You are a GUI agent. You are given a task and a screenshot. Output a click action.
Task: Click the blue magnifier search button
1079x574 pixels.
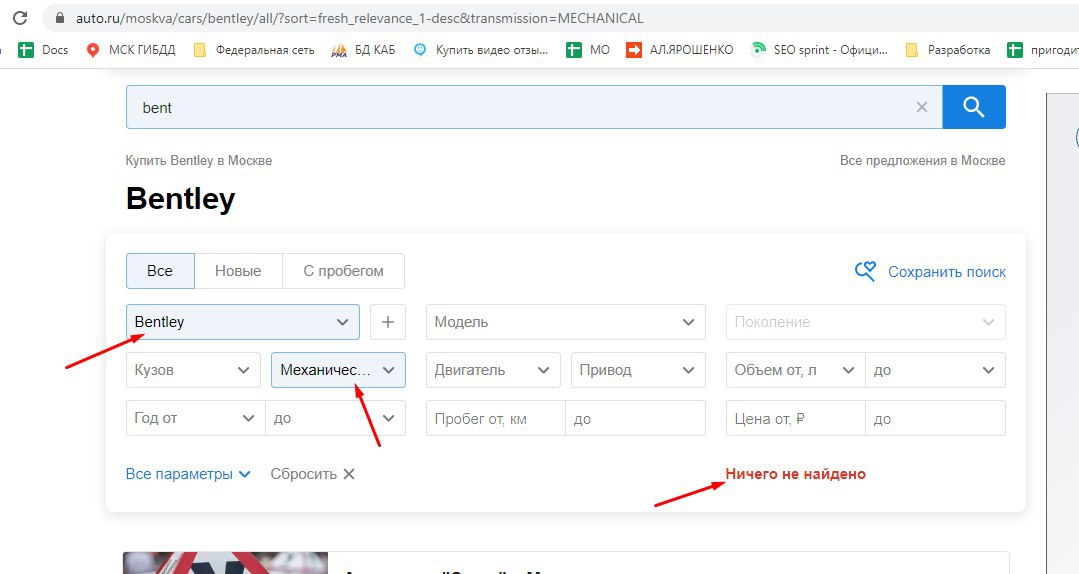click(974, 107)
